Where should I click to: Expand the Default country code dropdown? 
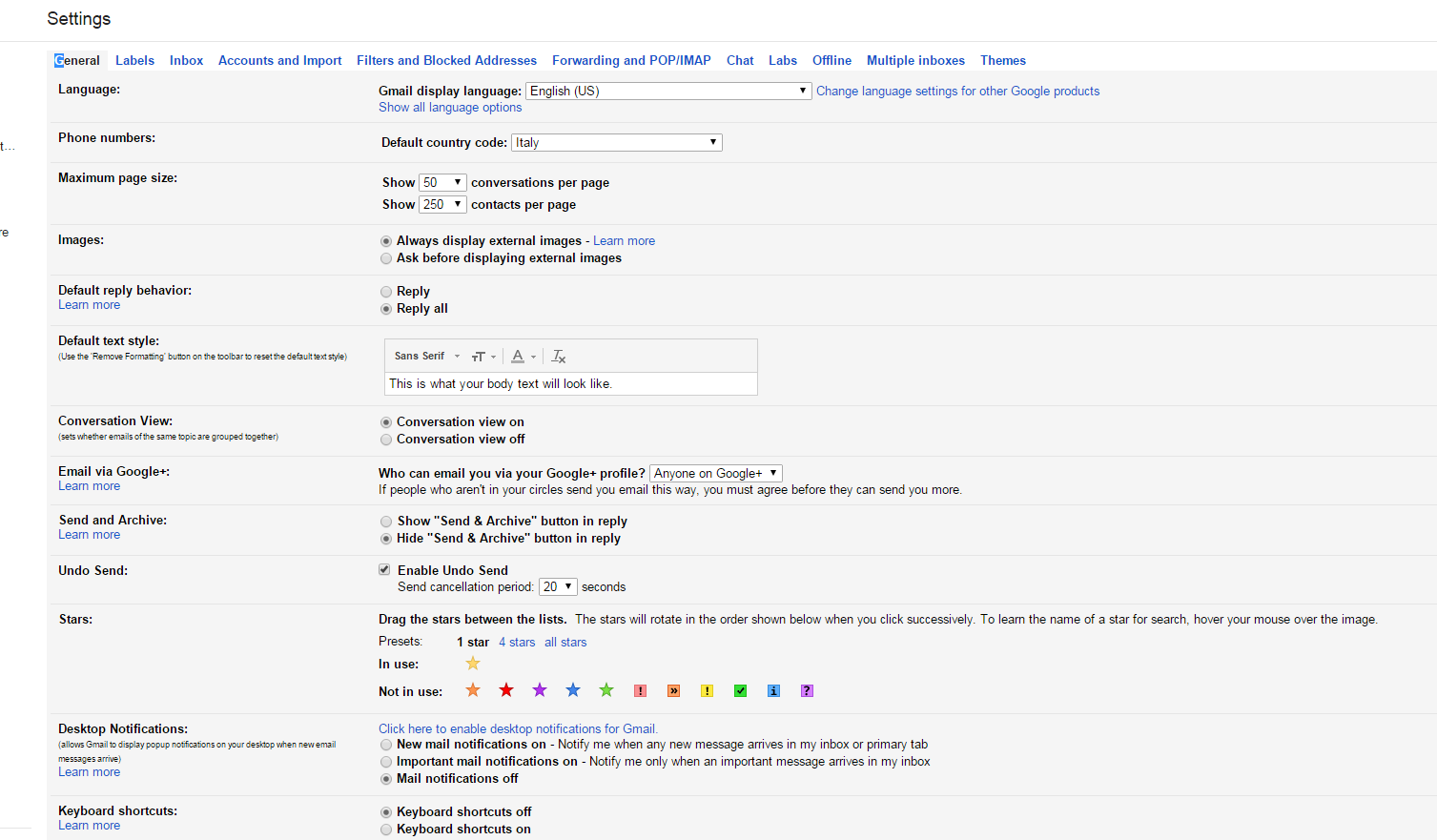616,143
